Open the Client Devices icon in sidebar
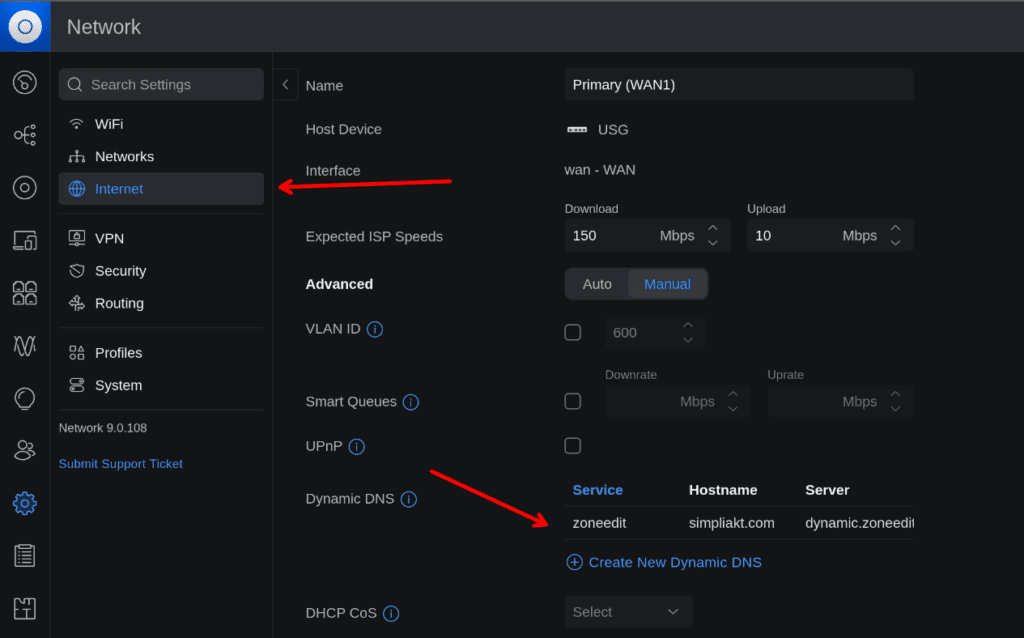 pos(25,240)
